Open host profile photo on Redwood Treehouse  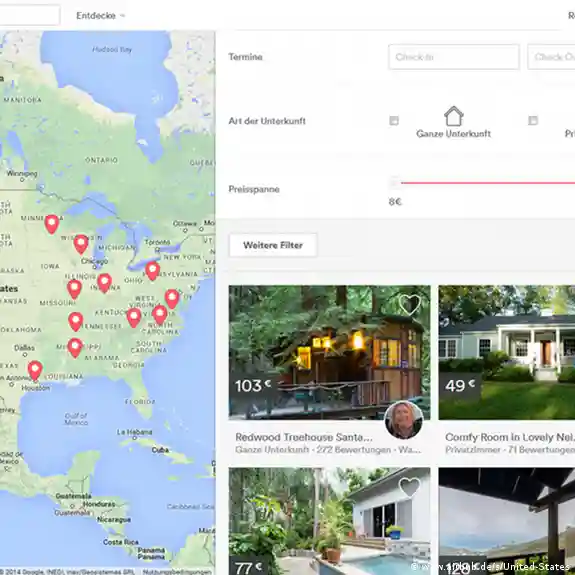403,420
